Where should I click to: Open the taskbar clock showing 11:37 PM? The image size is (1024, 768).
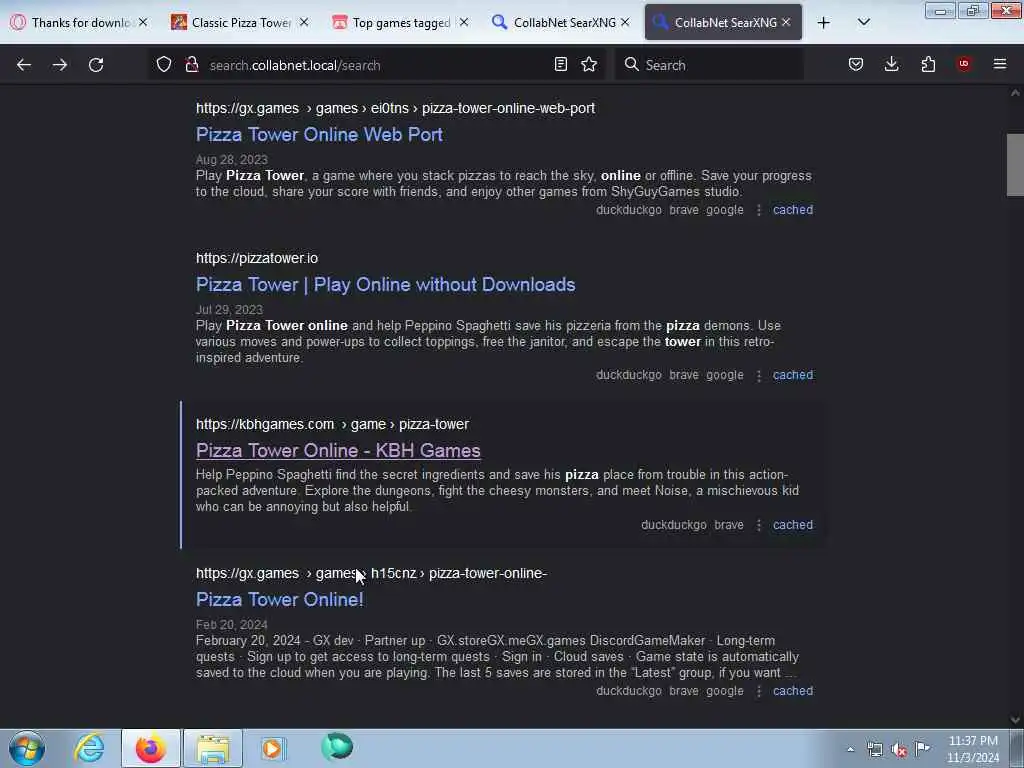coord(972,749)
